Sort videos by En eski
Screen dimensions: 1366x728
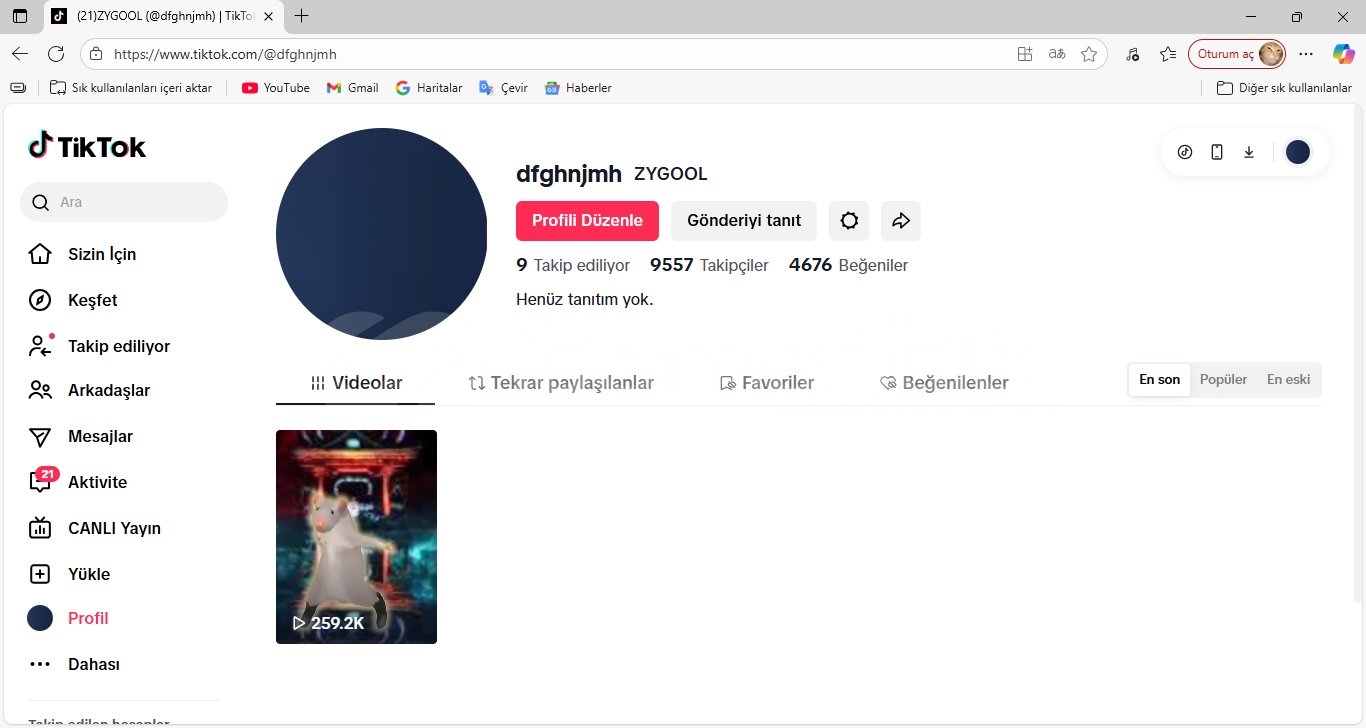click(1288, 380)
